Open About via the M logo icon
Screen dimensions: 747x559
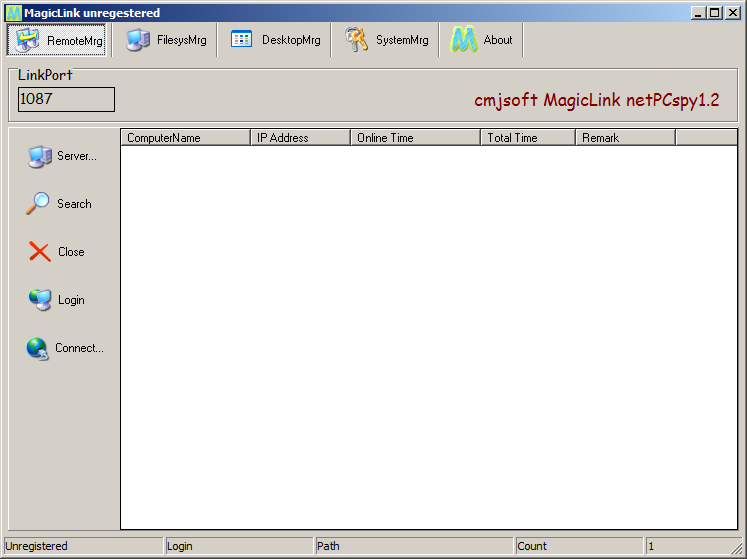point(464,40)
